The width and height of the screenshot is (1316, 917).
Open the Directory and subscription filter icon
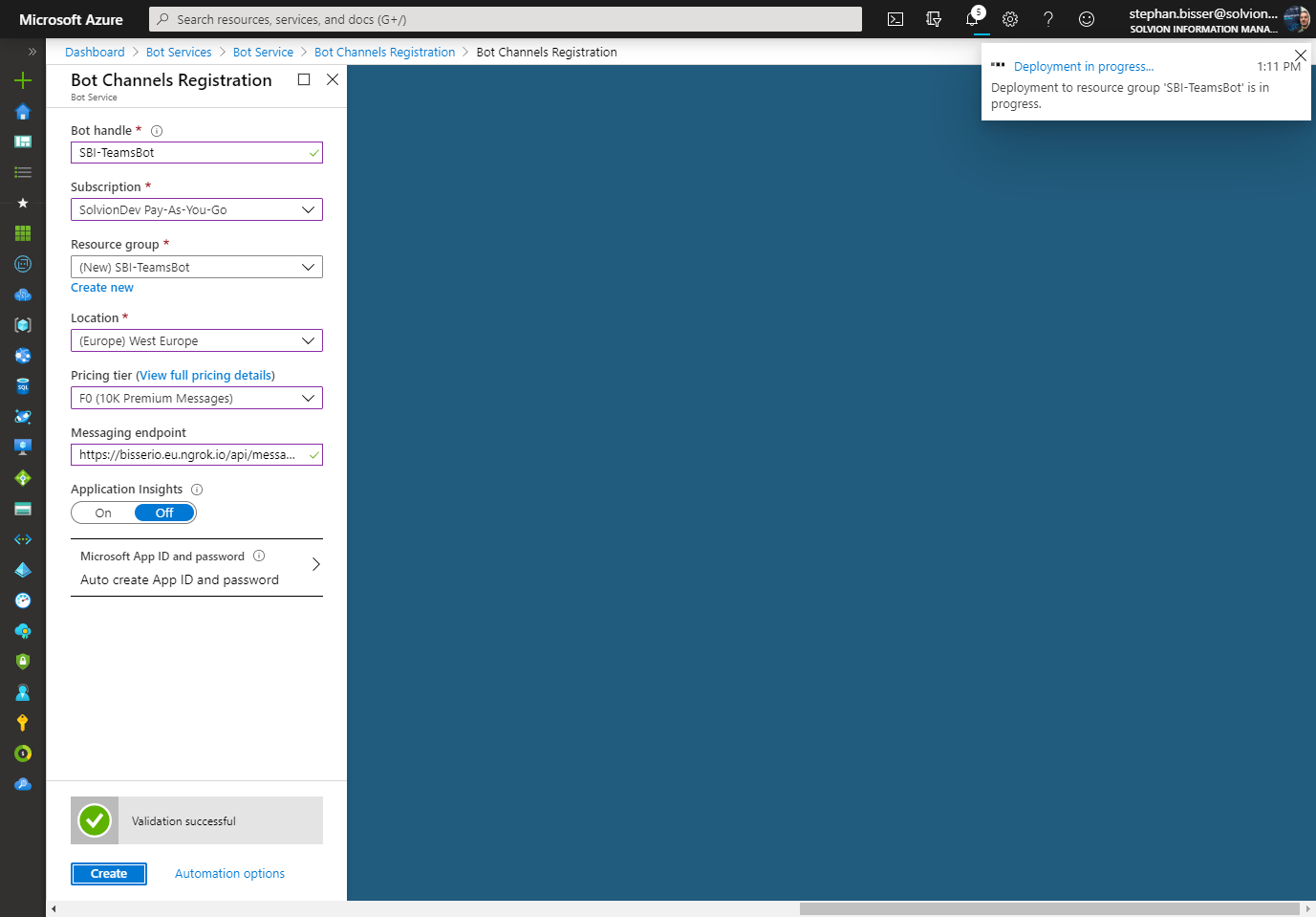point(934,19)
